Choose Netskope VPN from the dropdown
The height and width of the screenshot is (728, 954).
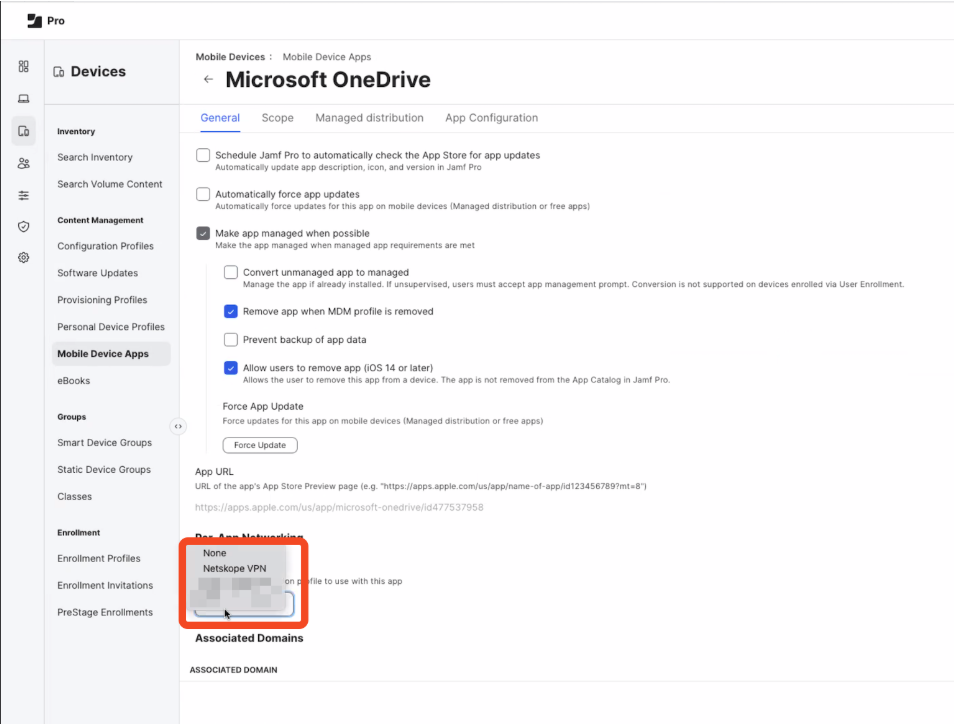point(235,568)
